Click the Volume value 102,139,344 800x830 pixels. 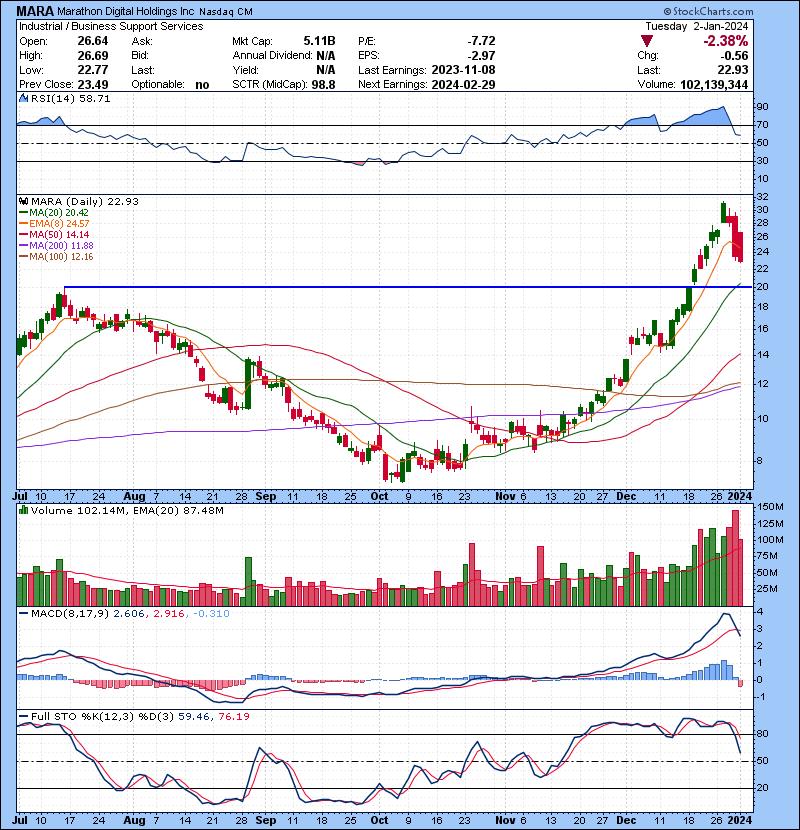pos(714,85)
